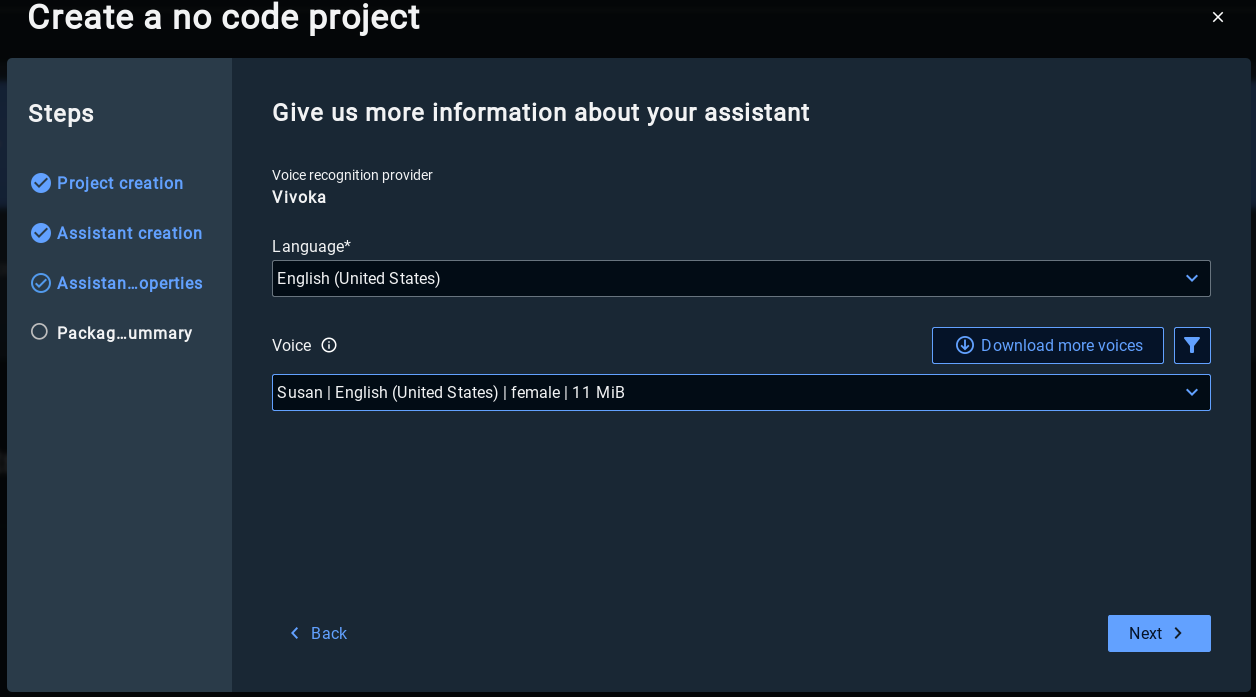The image size is (1256, 697).
Task: Select the Package summary step label
Action: 124,333
